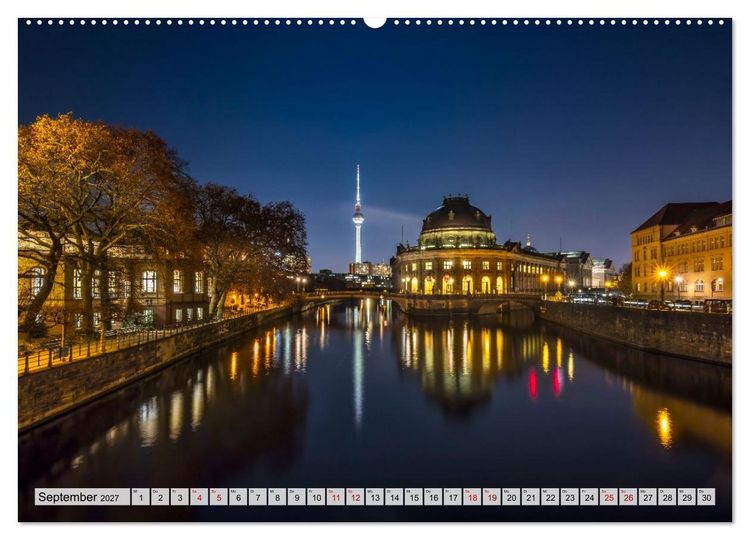Select red Sunday date 5
The width and height of the screenshot is (750, 540).
[219, 496]
